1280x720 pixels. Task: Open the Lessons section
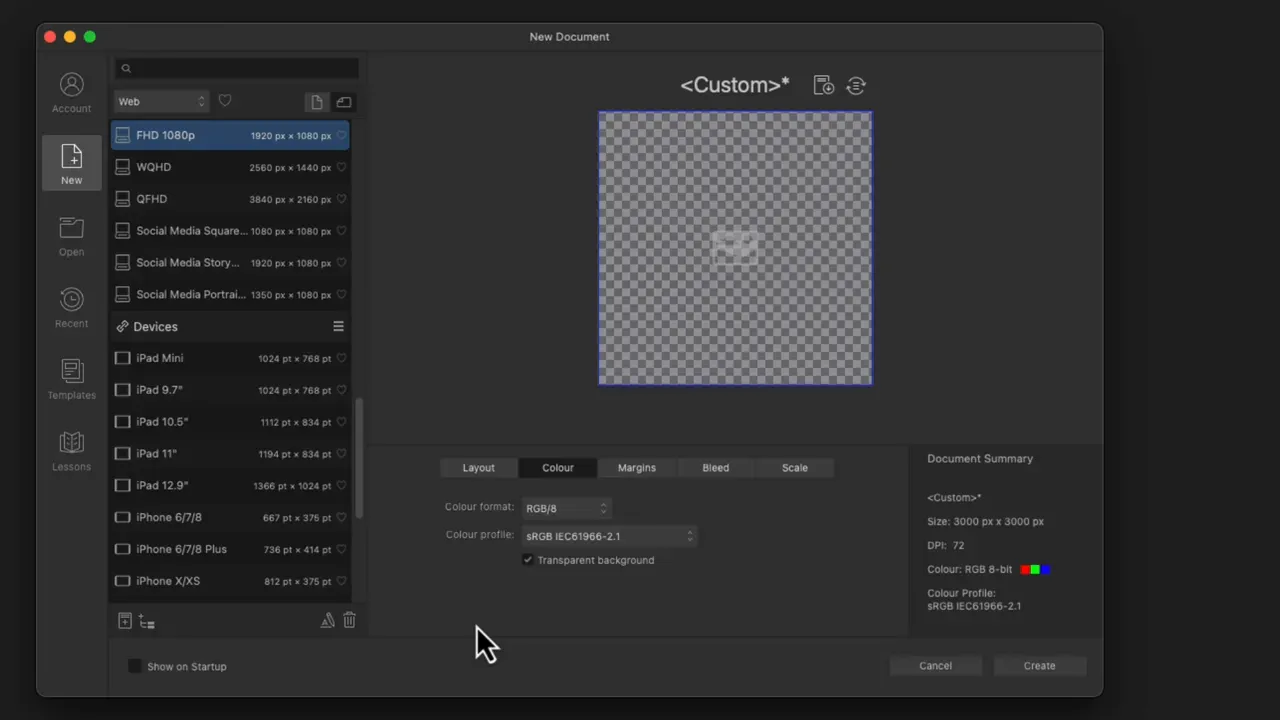(x=71, y=451)
